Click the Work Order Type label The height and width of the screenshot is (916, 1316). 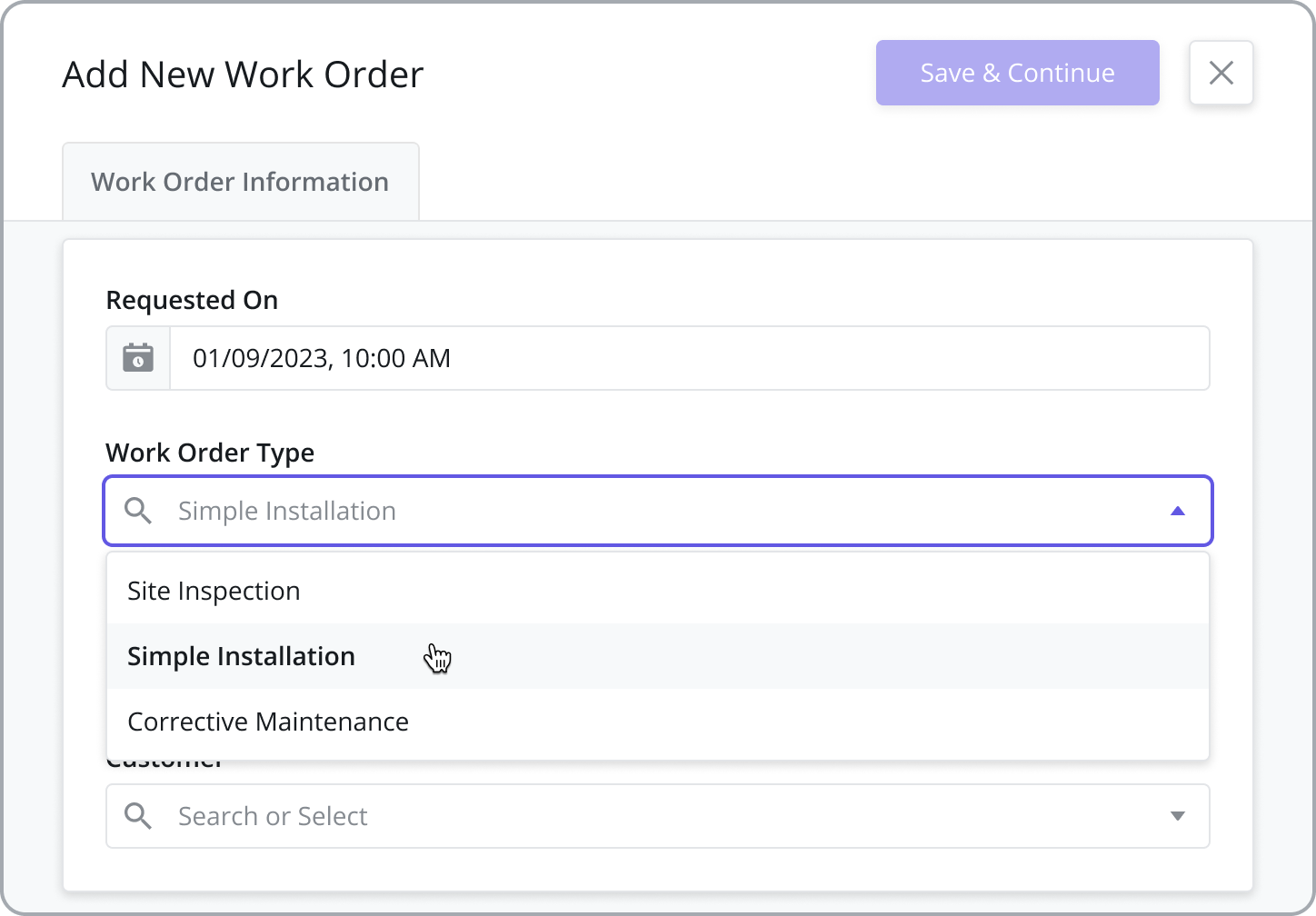210,452
